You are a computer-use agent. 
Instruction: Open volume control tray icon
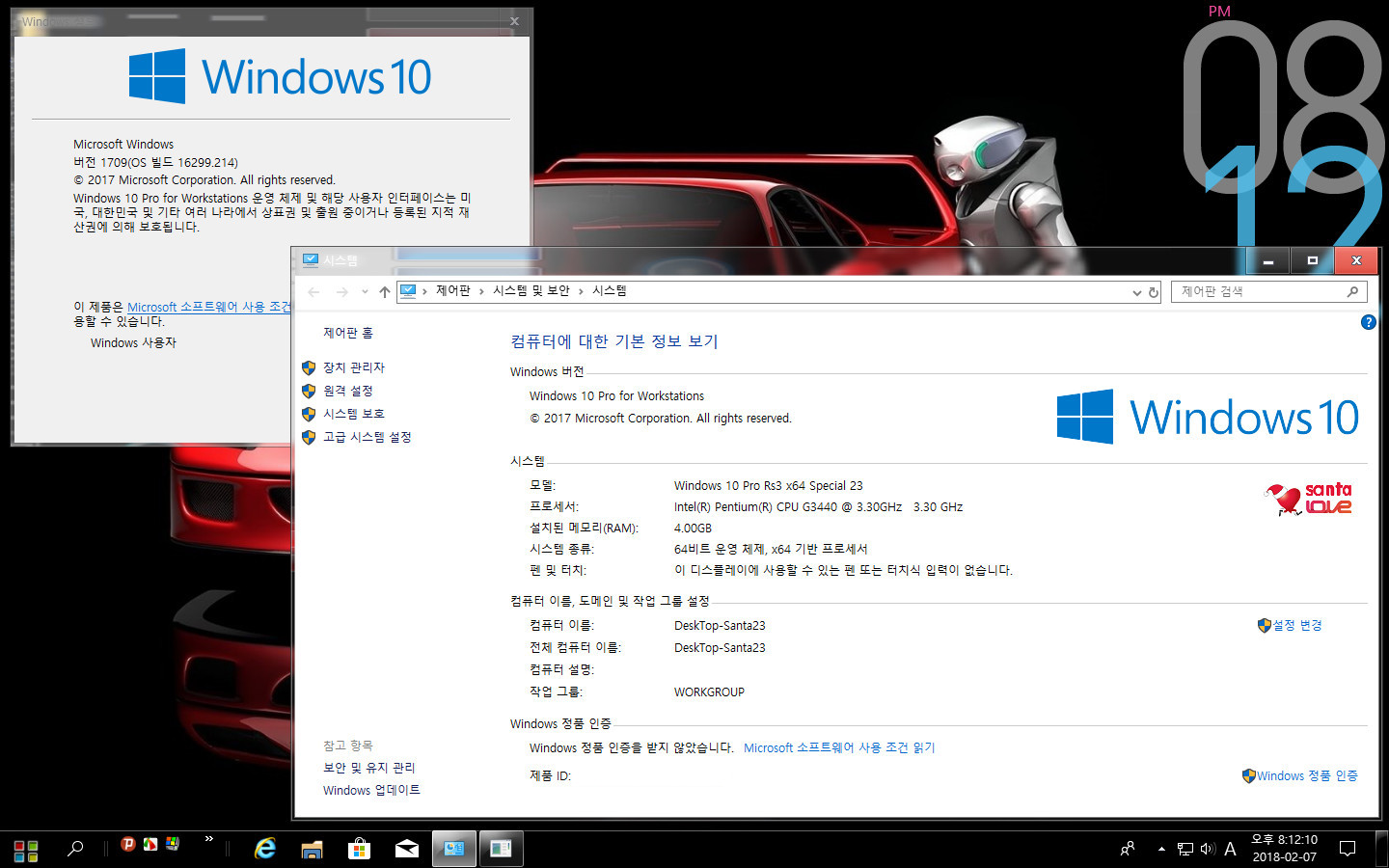pyautogui.click(x=1208, y=849)
